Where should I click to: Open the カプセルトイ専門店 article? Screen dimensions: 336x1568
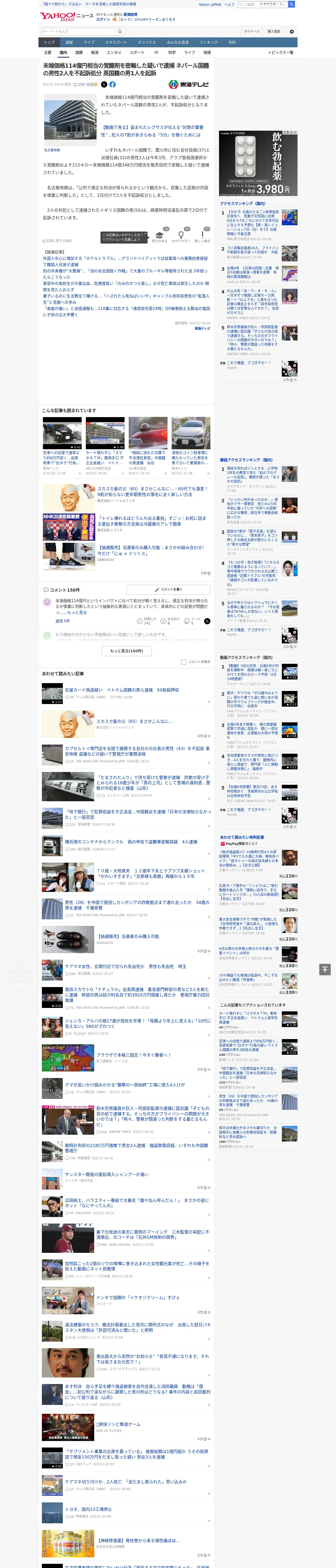click(137, 751)
